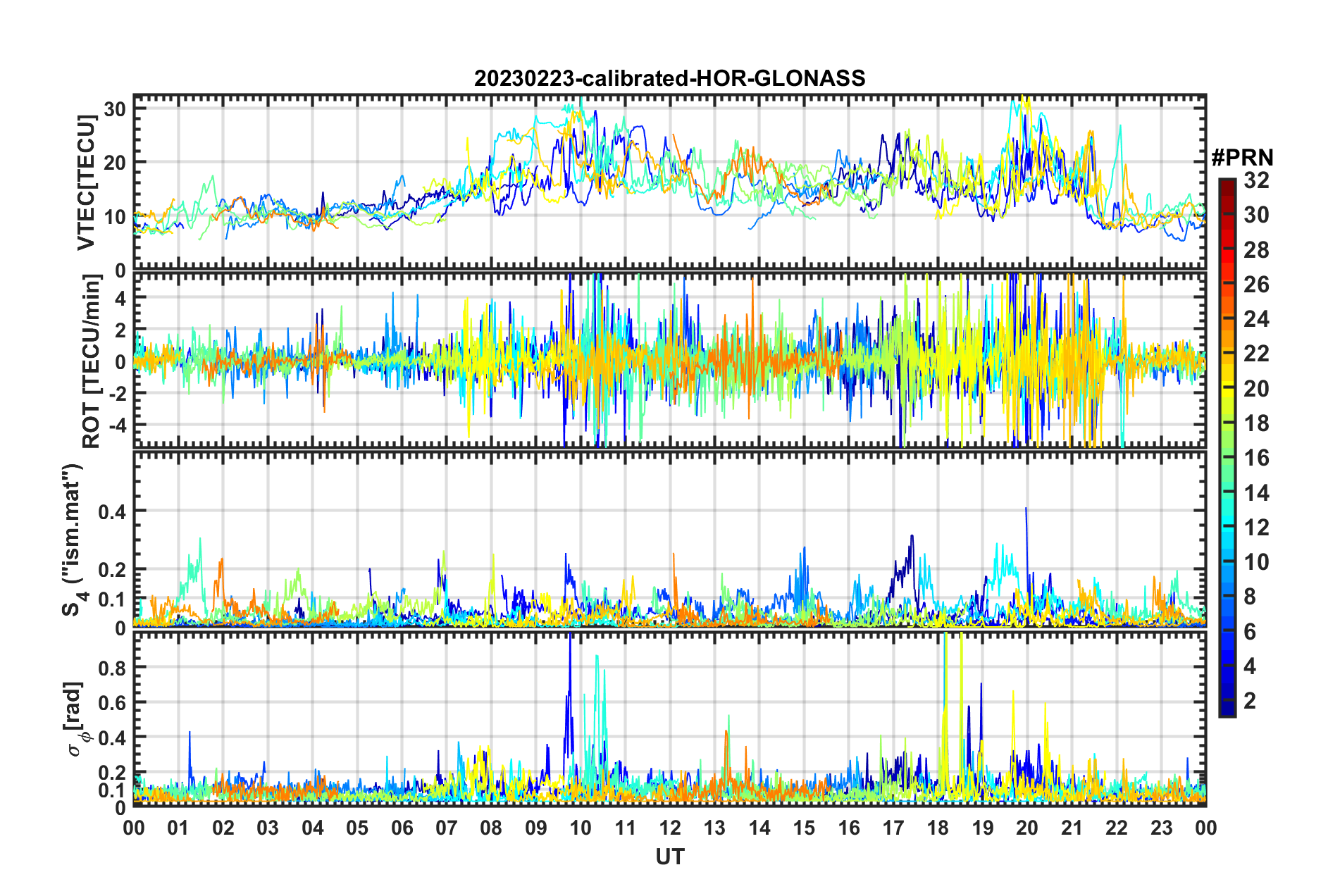Click the "23" hour tick on the UT axis
The width and height of the screenshot is (1340, 896).
1162,827
